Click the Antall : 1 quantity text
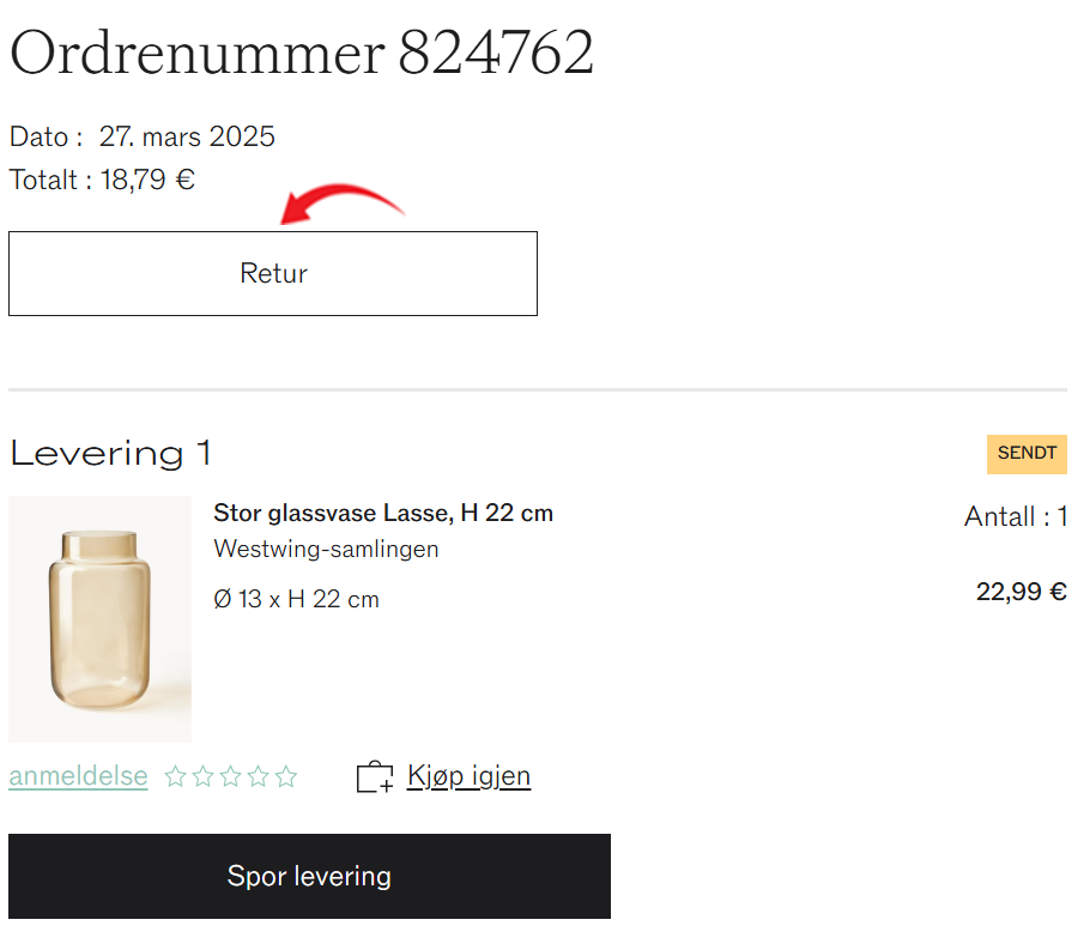This screenshot has width=1090, height=939. [x=1016, y=516]
